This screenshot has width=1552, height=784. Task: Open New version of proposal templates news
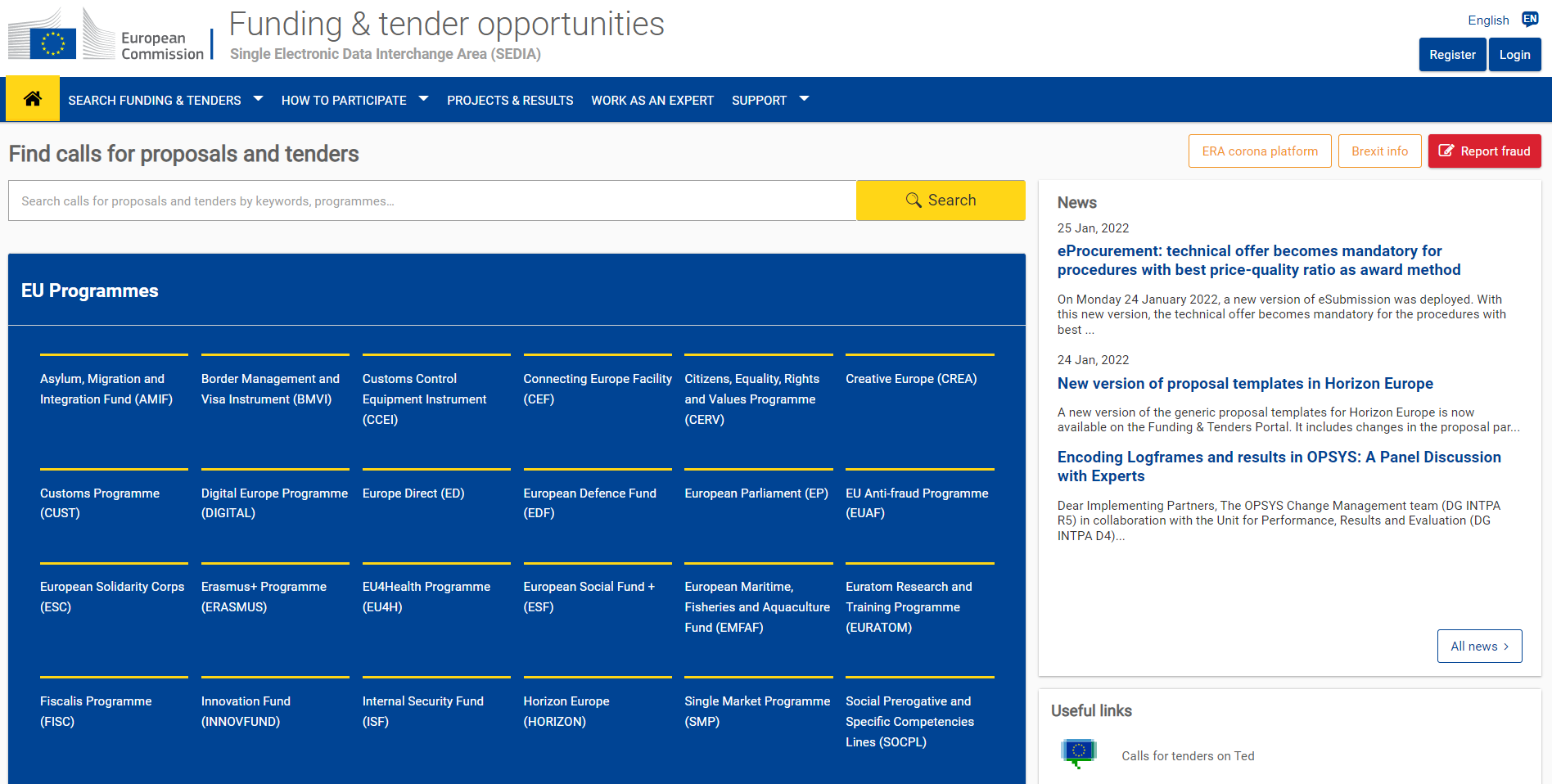pos(1245,383)
